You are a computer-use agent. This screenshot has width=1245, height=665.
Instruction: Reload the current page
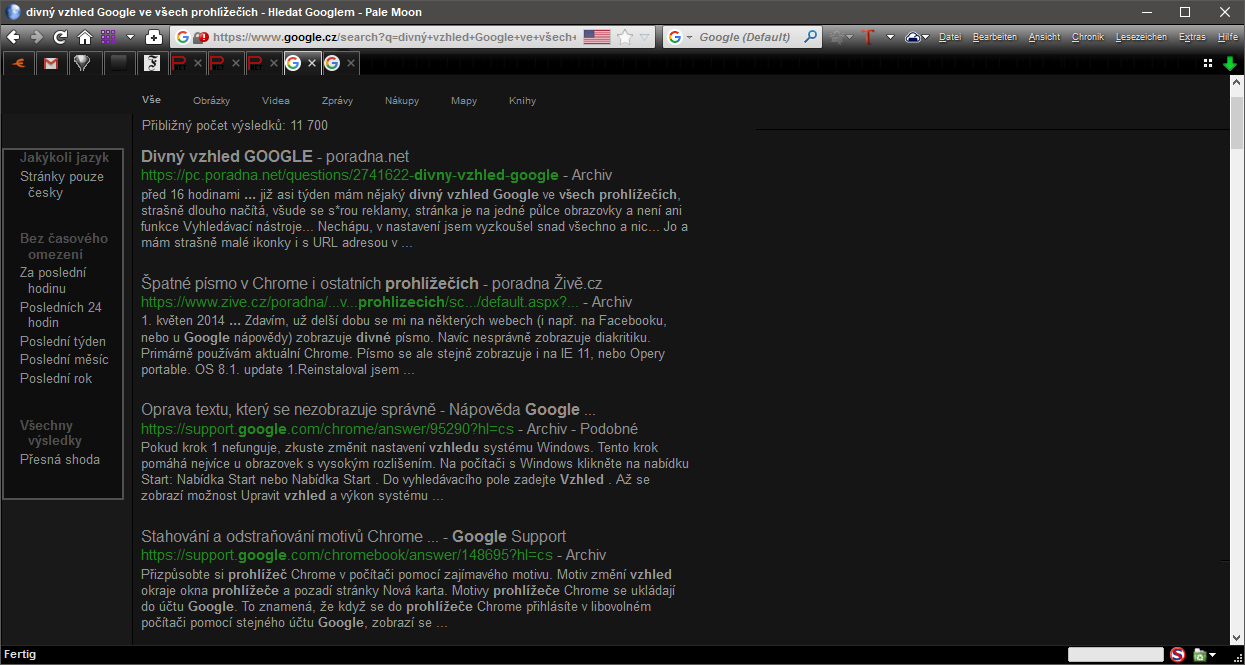pos(60,37)
